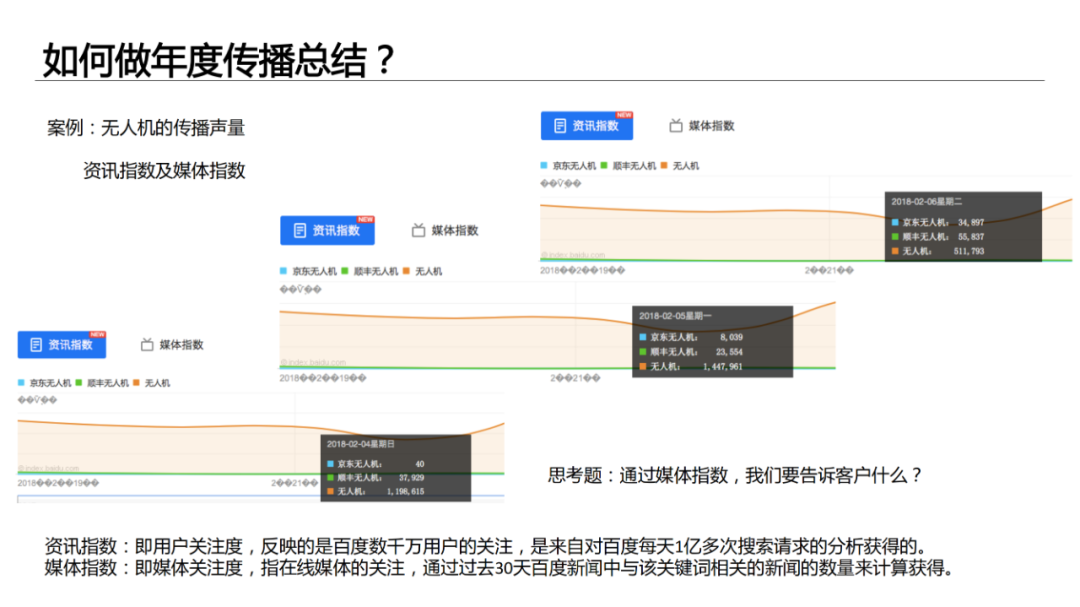Click tooltip value "40" for 京东无人机
Viewport: 1080px width, 607px height.
click(x=419, y=464)
